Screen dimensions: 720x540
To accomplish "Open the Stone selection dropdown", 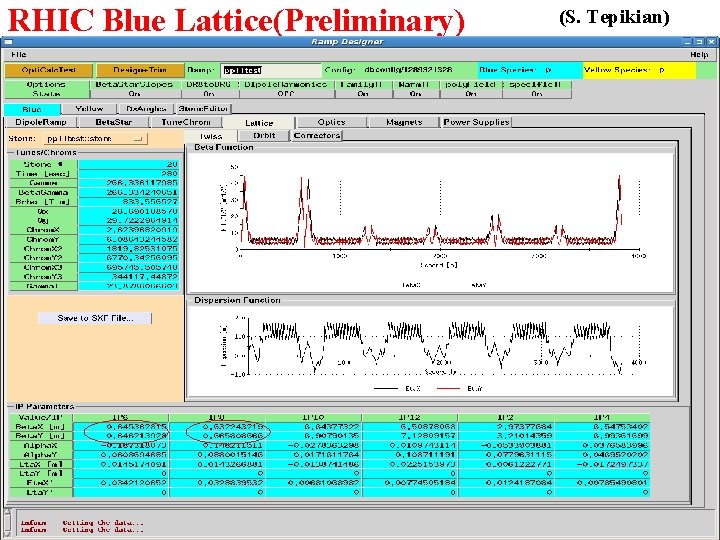I will tap(96, 138).
